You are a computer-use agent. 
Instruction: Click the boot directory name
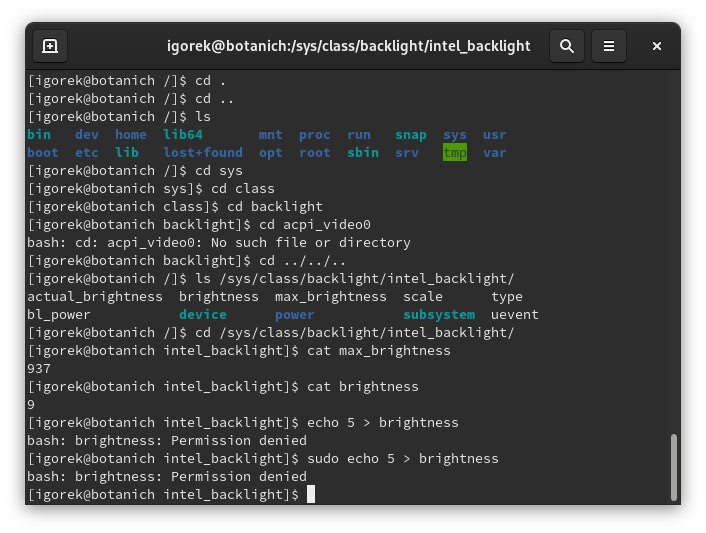tap(43, 153)
